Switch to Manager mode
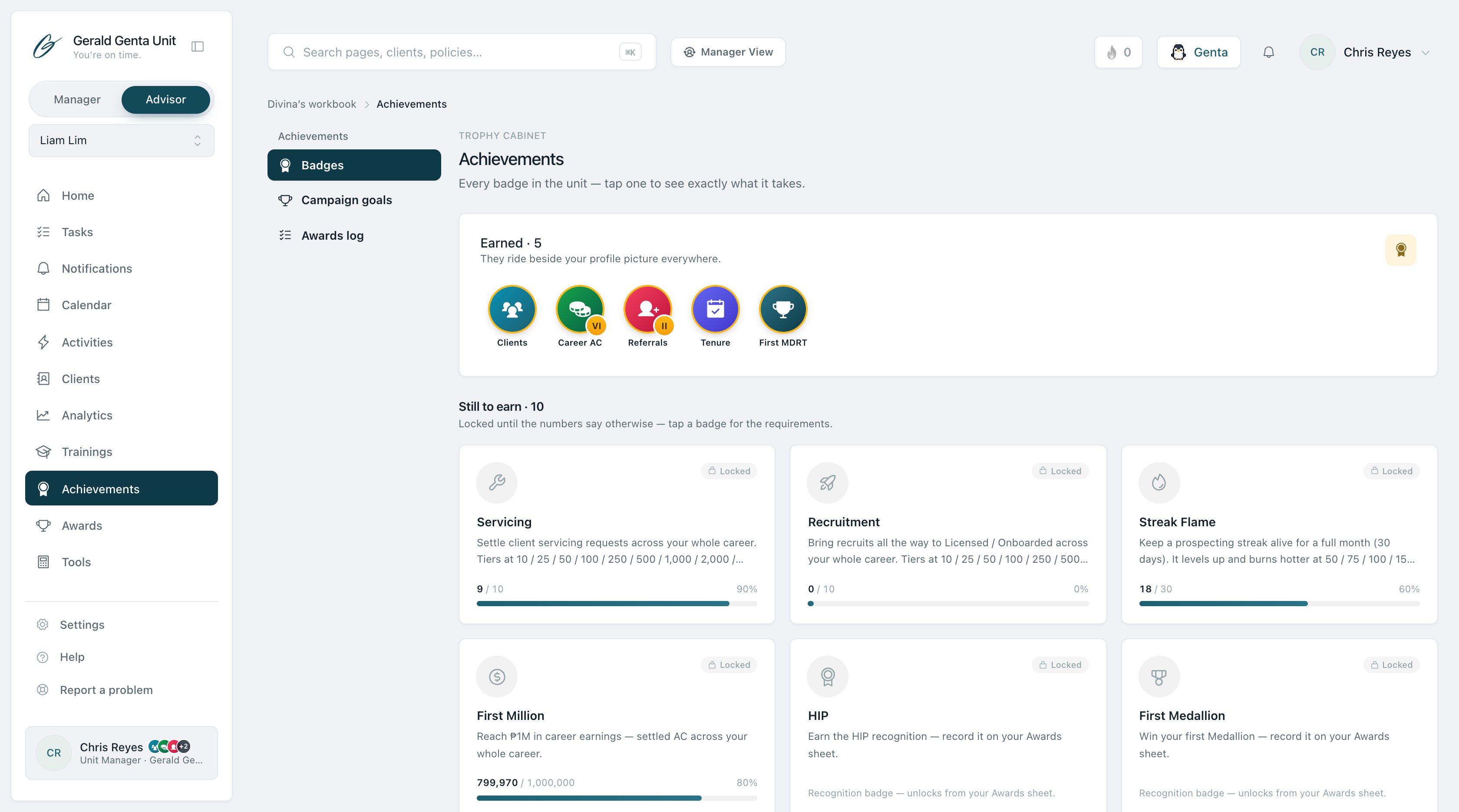Image resolution: width=1459 pixels, height=812 pixels. click(77, 100)
